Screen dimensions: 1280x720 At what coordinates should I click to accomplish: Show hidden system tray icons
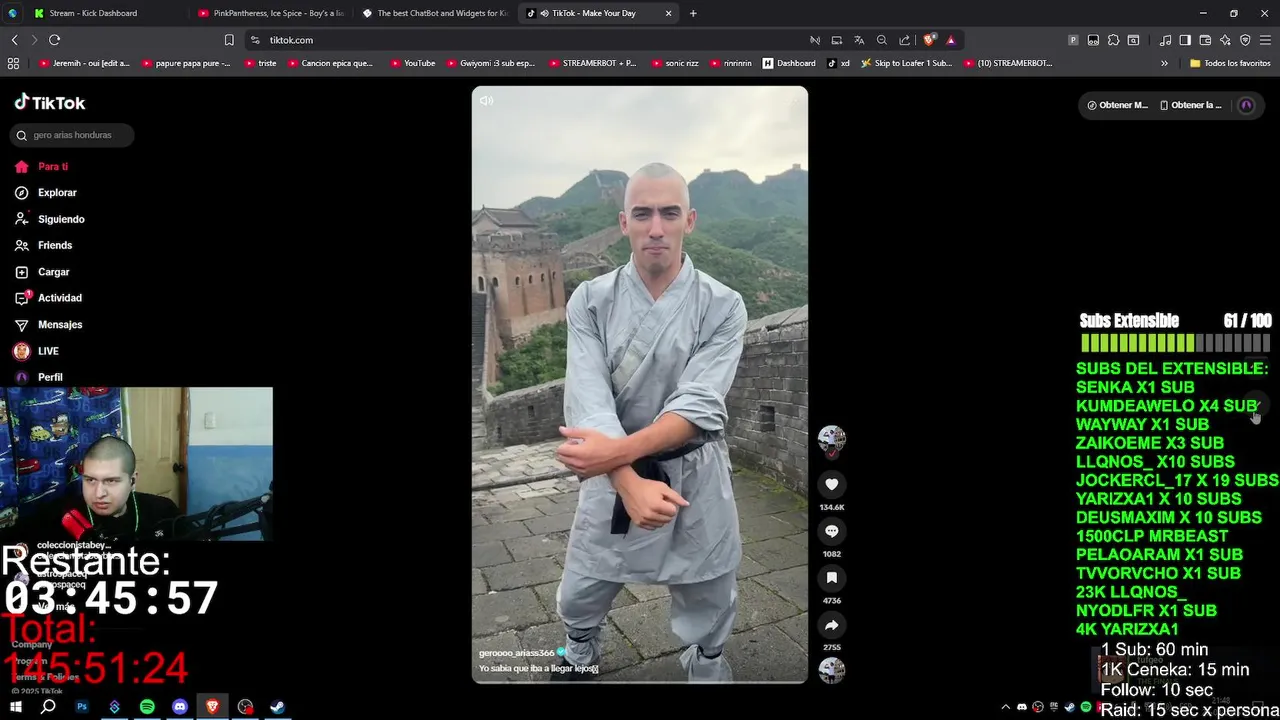pos(1006,707)
